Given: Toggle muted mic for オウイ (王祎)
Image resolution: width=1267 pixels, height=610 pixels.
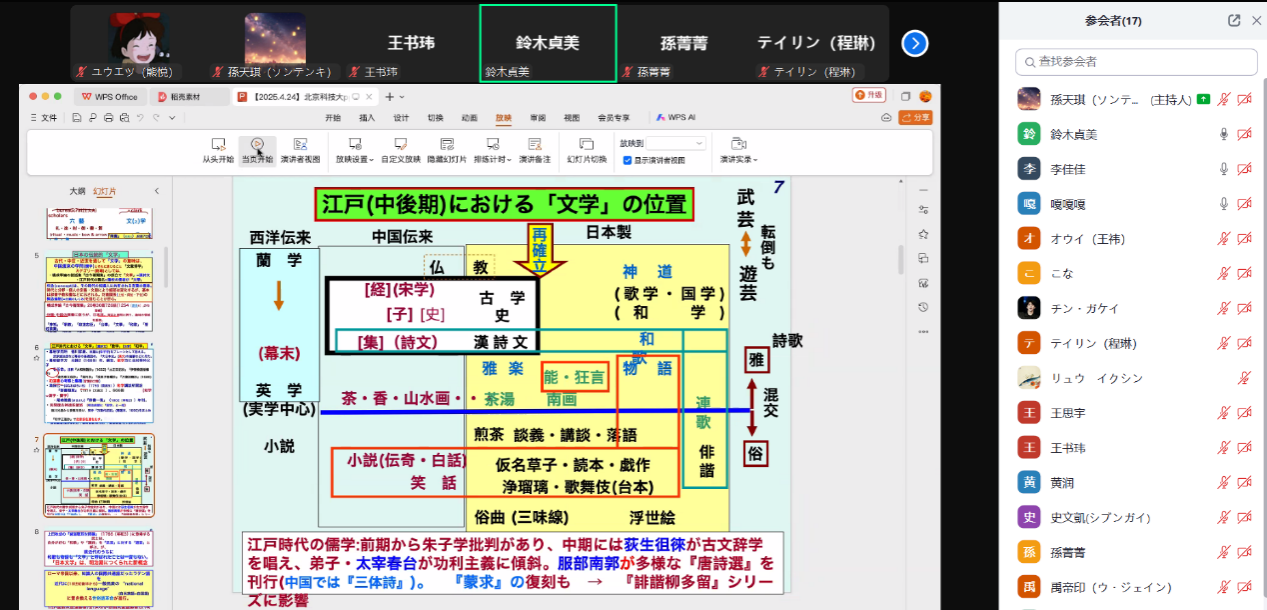Looking at the screenshot, I should [x=1223, y=239].
